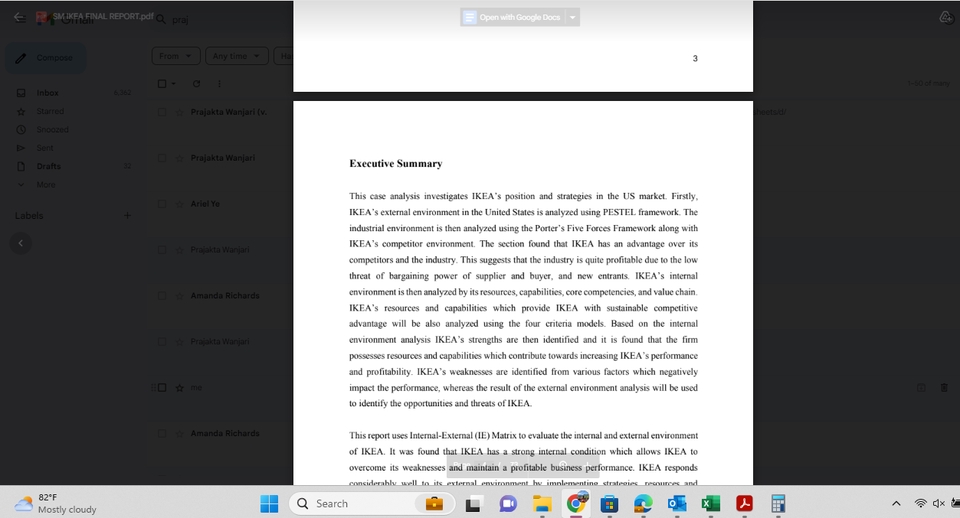Image resolution: width=960 pixels, height=518 pixels.
Task: Tick the select-all checkbox above the mail list
Action: coord(162,84)
